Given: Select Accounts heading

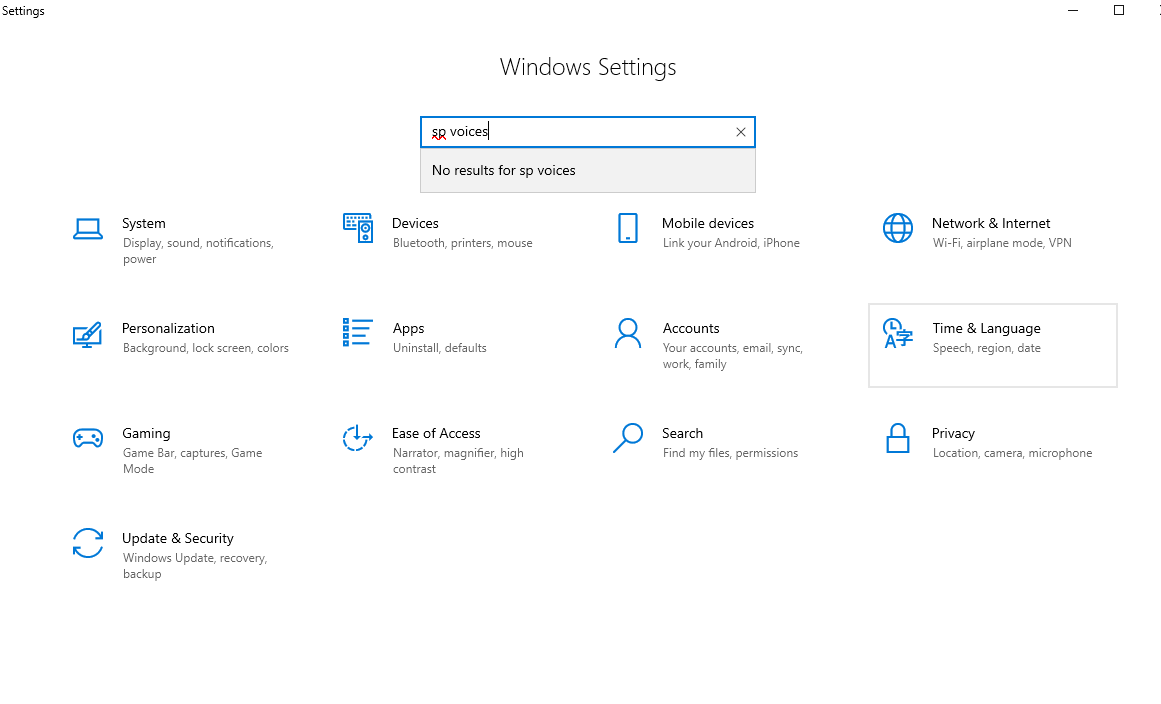Looking at the screenshot, I should (691, 329).
